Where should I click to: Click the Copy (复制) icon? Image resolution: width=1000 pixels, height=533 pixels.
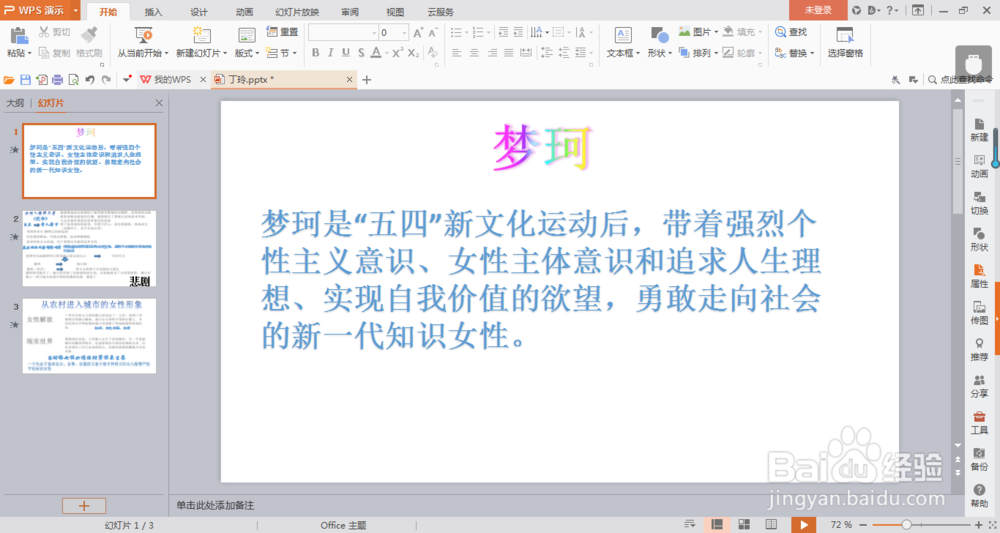point(44,53)
